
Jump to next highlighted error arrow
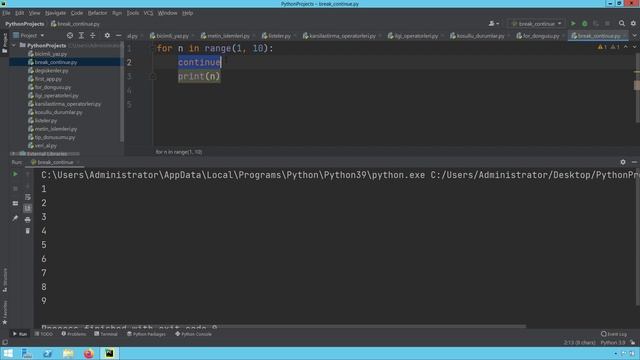coord(634,47)
